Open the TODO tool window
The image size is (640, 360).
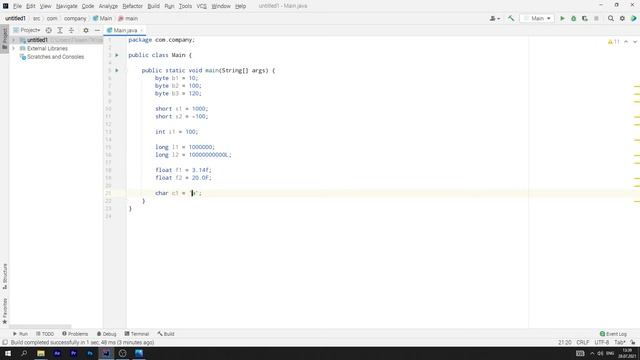tap(45, 334)
